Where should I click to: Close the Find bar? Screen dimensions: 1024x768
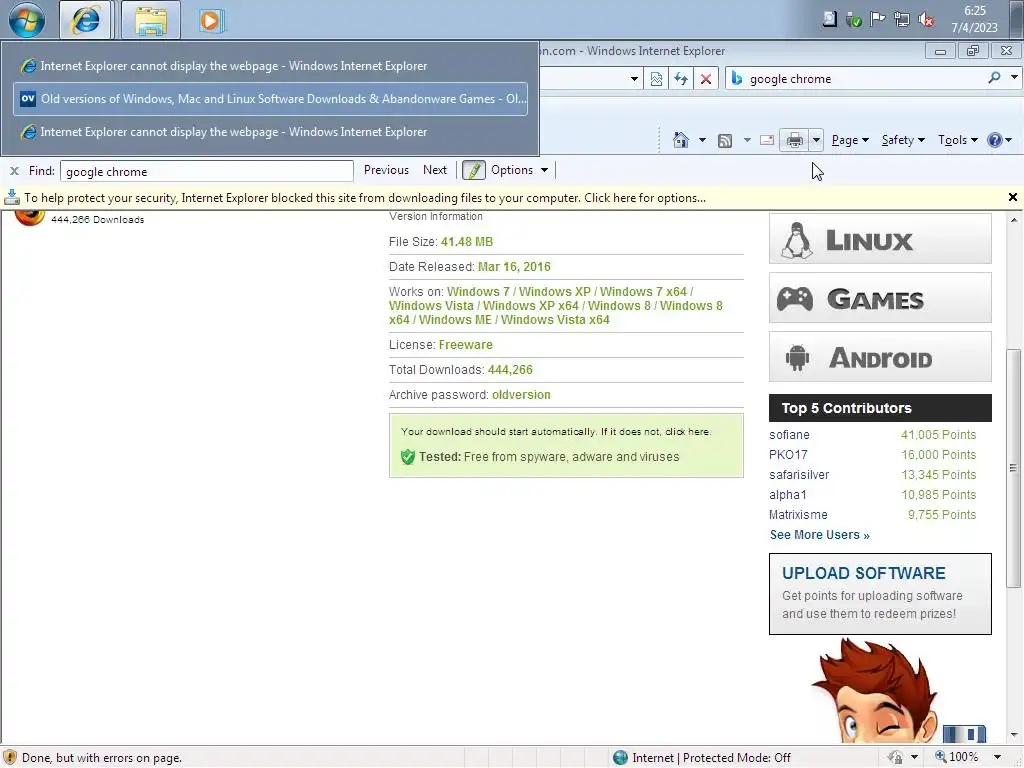click(14, 171)
